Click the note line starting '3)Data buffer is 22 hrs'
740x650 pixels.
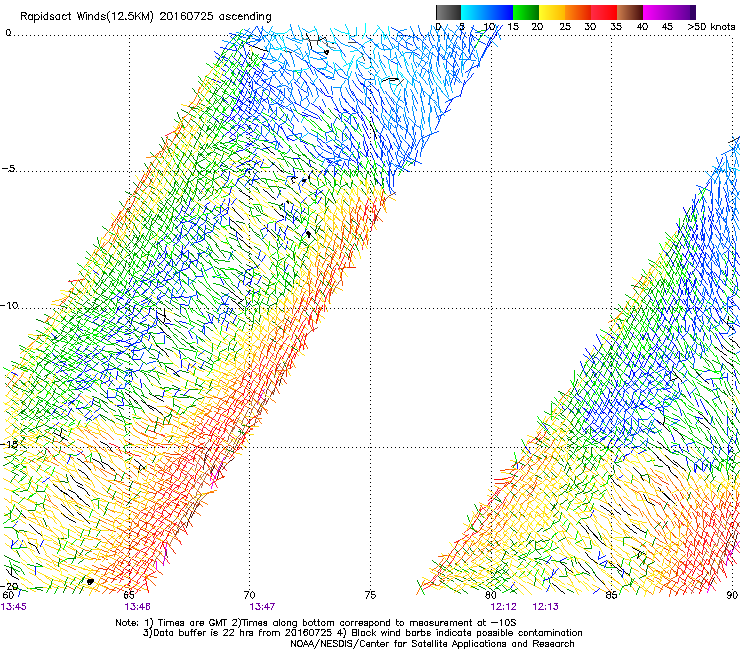pyautogui.click(x=362, y=633)
